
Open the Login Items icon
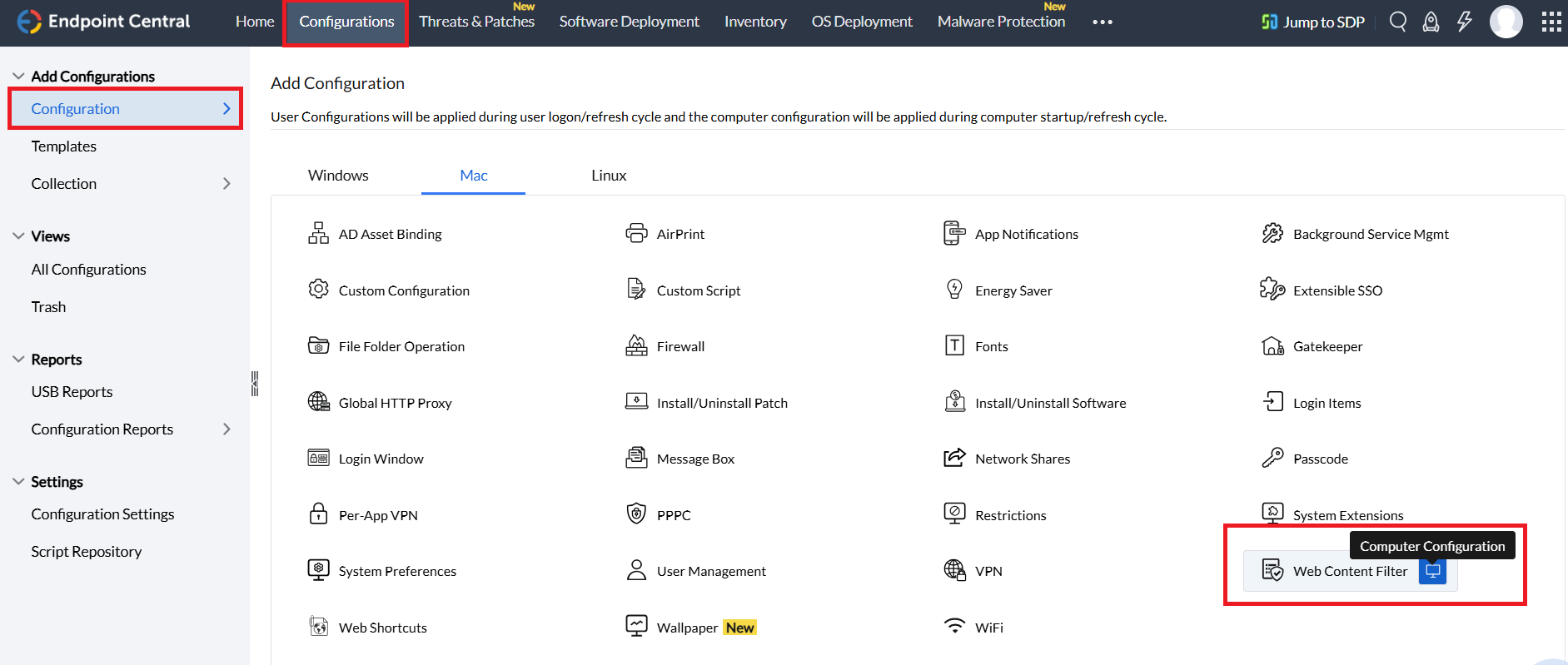[1272, 401]
